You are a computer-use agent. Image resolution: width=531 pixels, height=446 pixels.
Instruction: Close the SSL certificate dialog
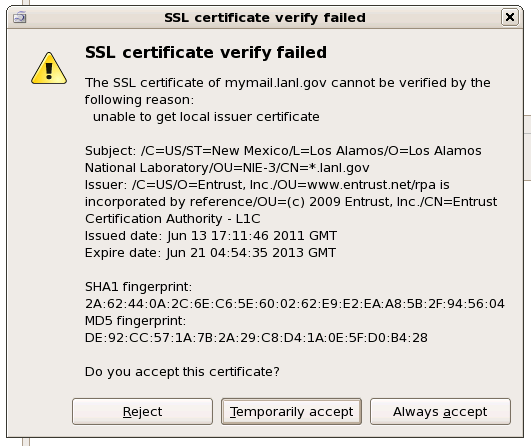(510, 17)
